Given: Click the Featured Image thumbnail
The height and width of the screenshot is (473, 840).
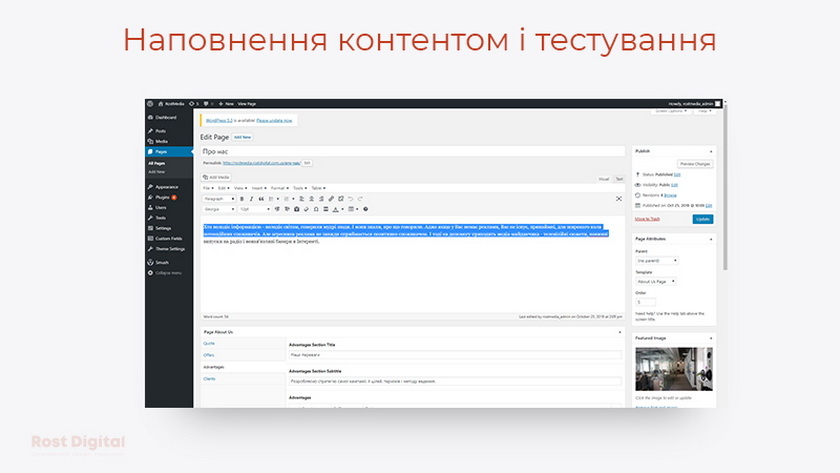Looking at the screenshot, I should pyautogui.click(x=660, y=368).
